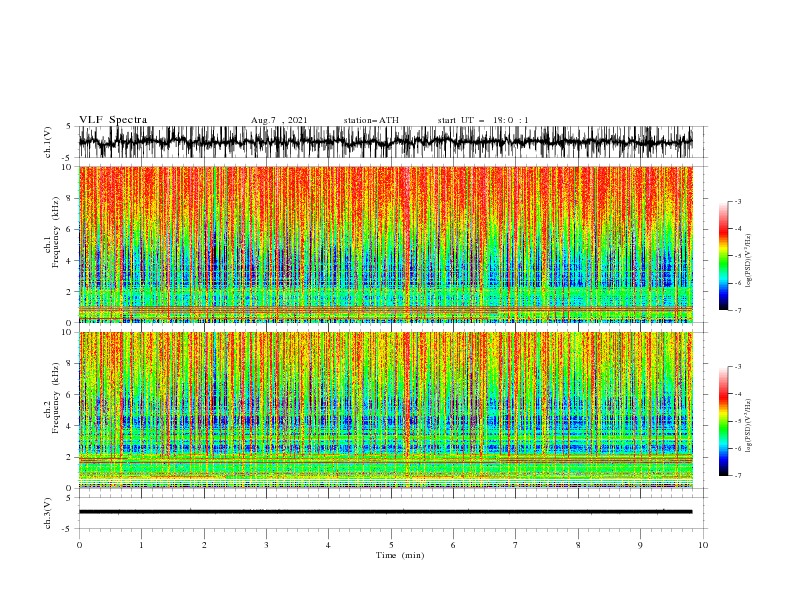Click the "VLF Spectra" title text
792x612 pixels.
[x=113, y=120]
